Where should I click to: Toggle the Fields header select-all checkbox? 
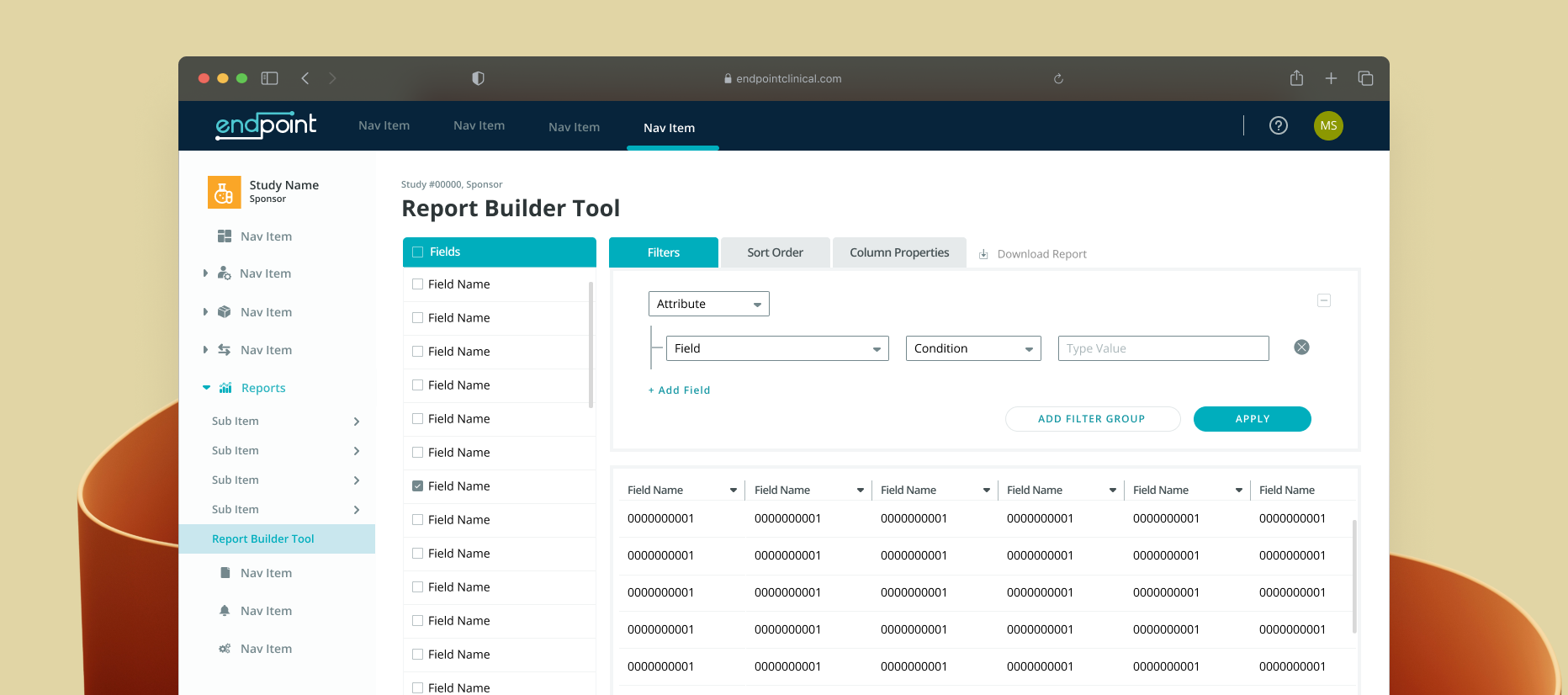pyautogui.click(x=417, y=252)
